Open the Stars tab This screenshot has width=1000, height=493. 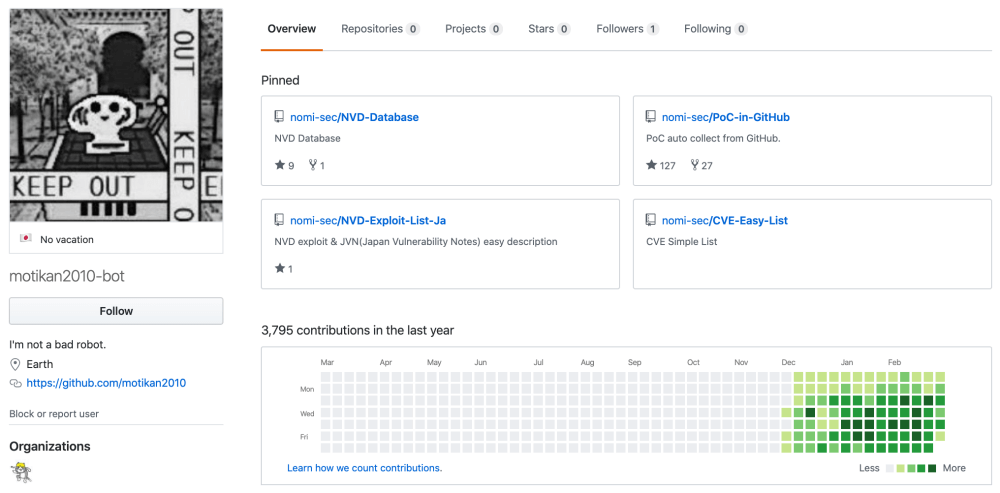pos(549,29)
